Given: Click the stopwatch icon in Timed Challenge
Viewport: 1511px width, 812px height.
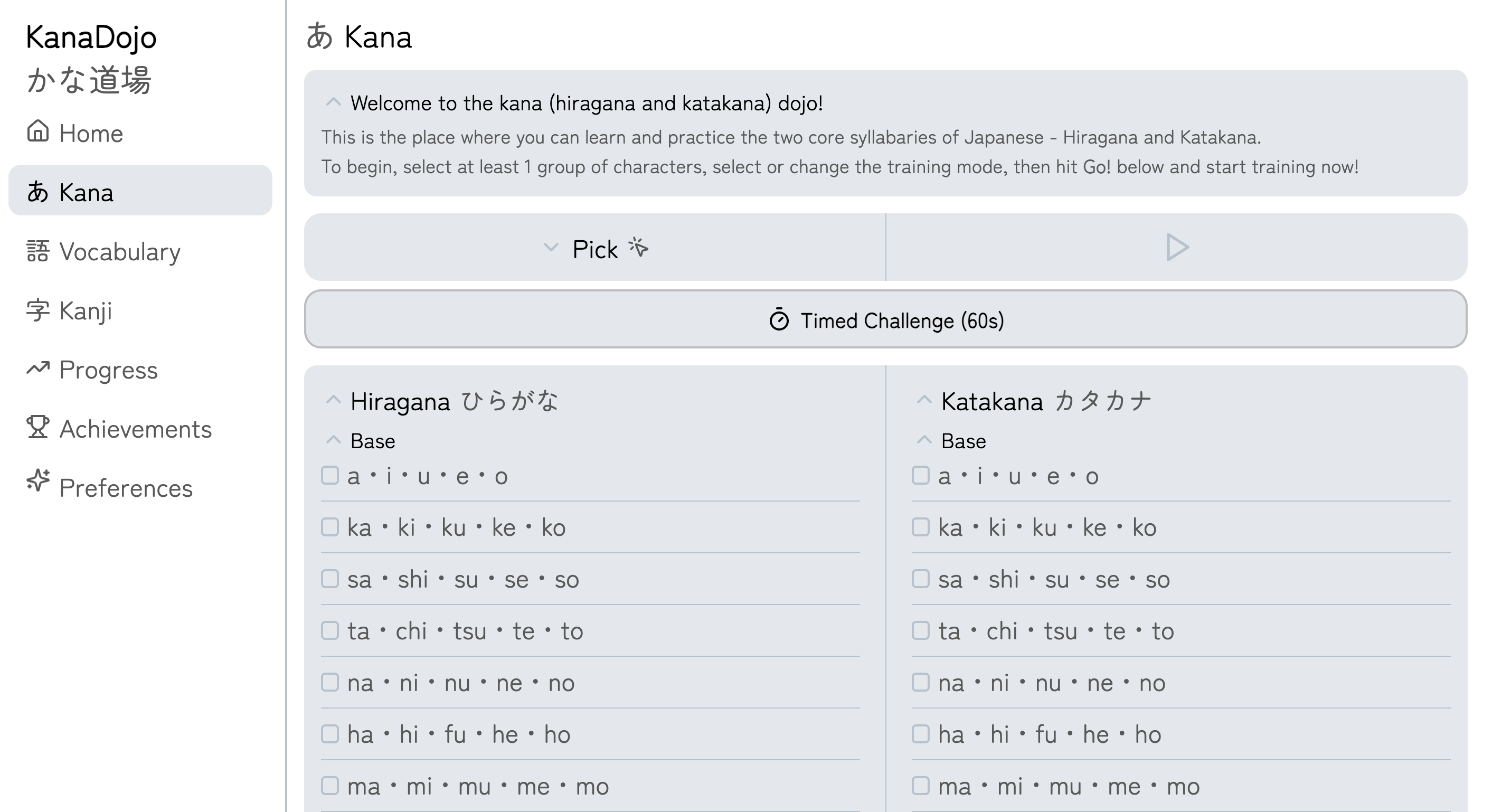Looking at the screenshot, I should coord(779,320).
